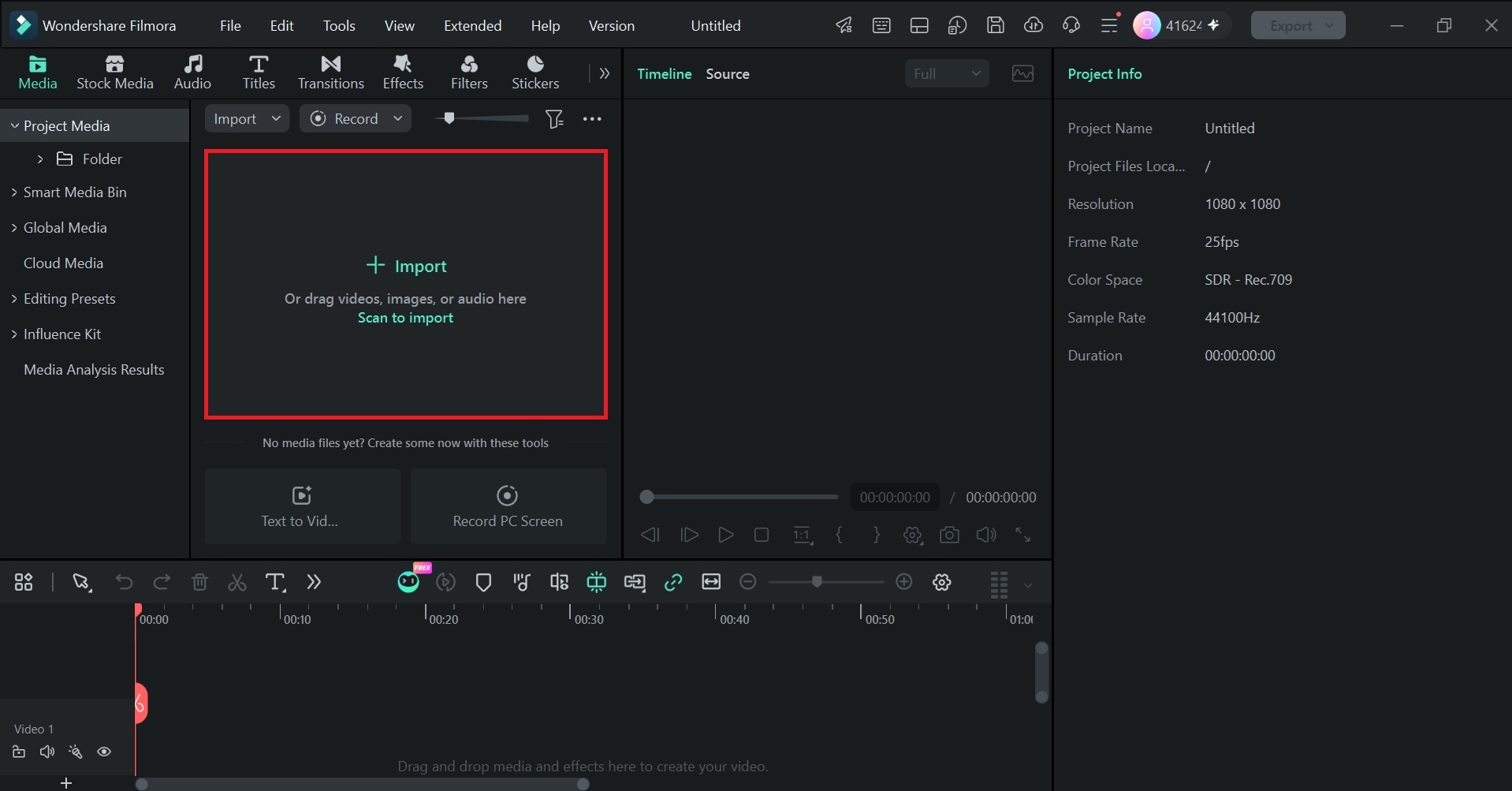
Task: Add a new track plus icon
Action: point(66,783)
